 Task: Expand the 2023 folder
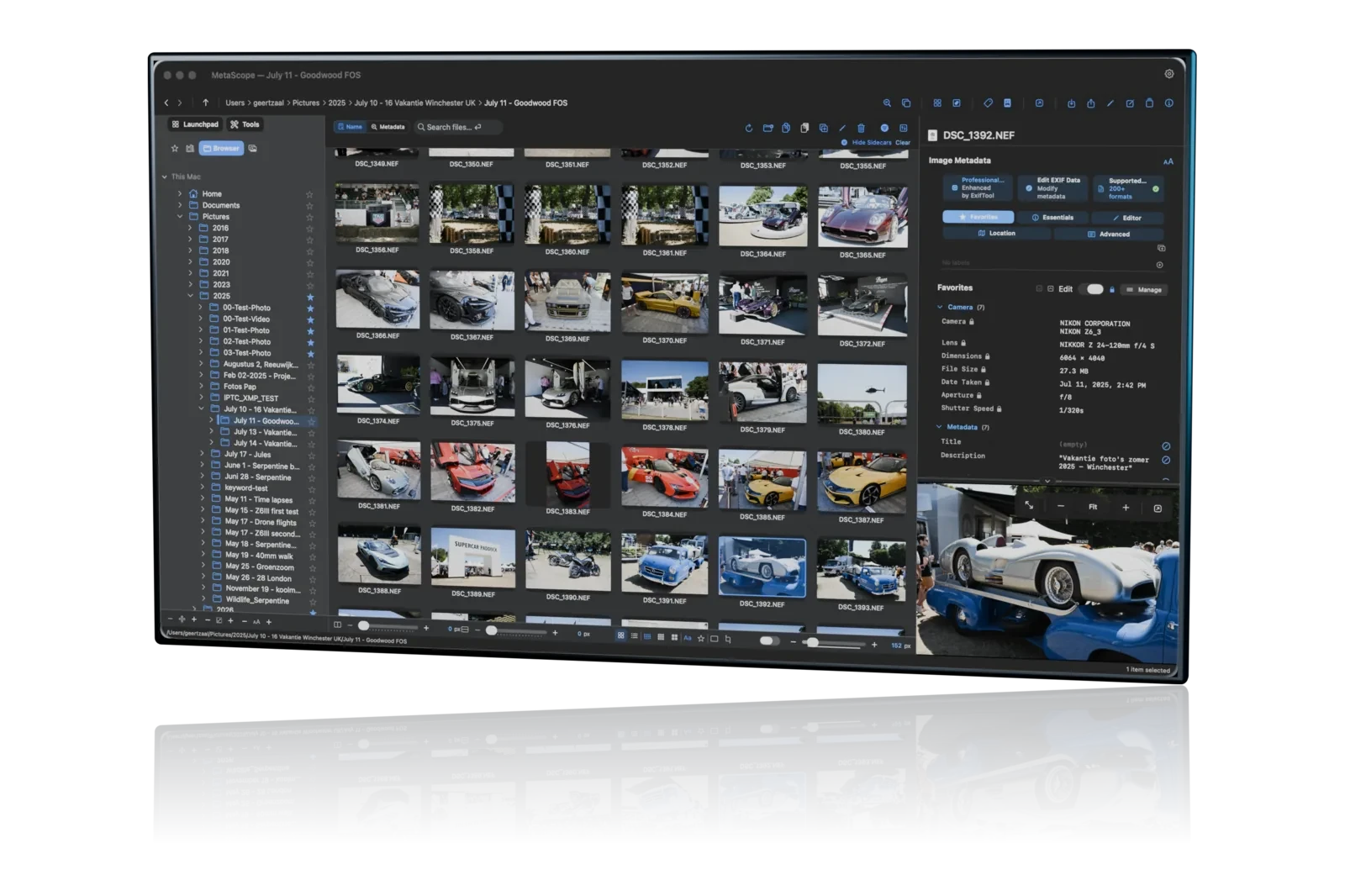(190, 284)
